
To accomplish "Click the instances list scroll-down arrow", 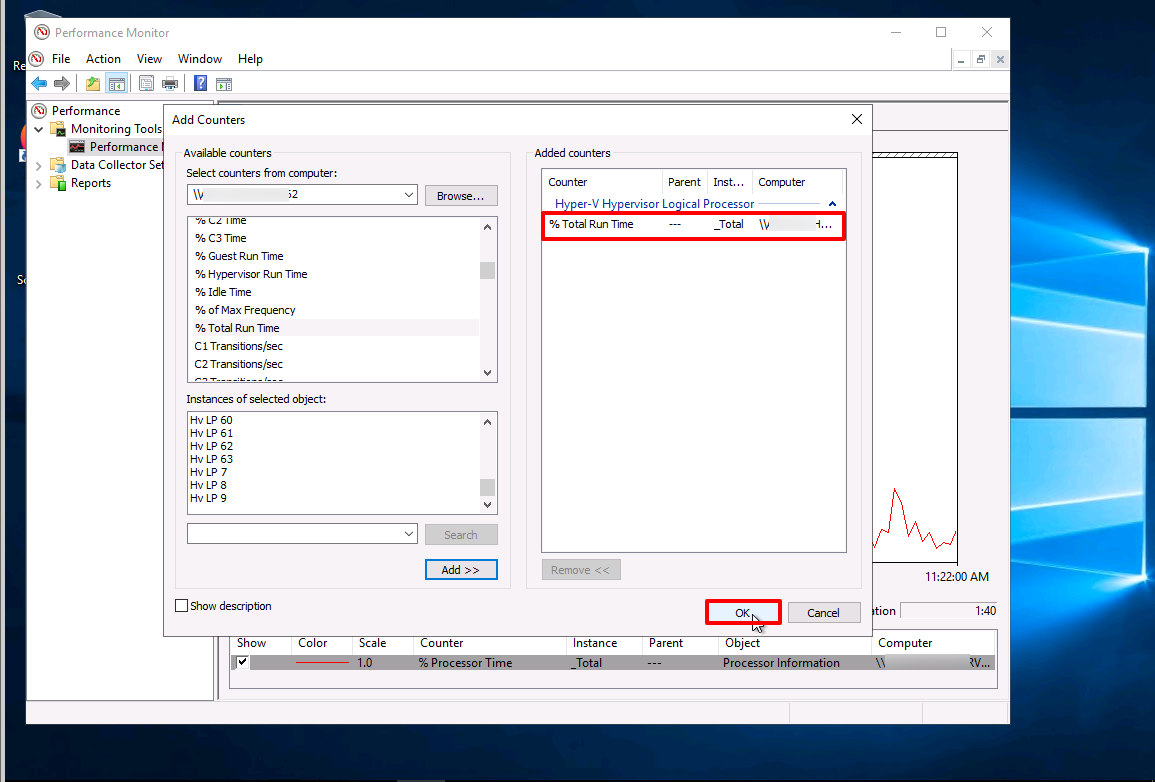I will pos(488,504).
